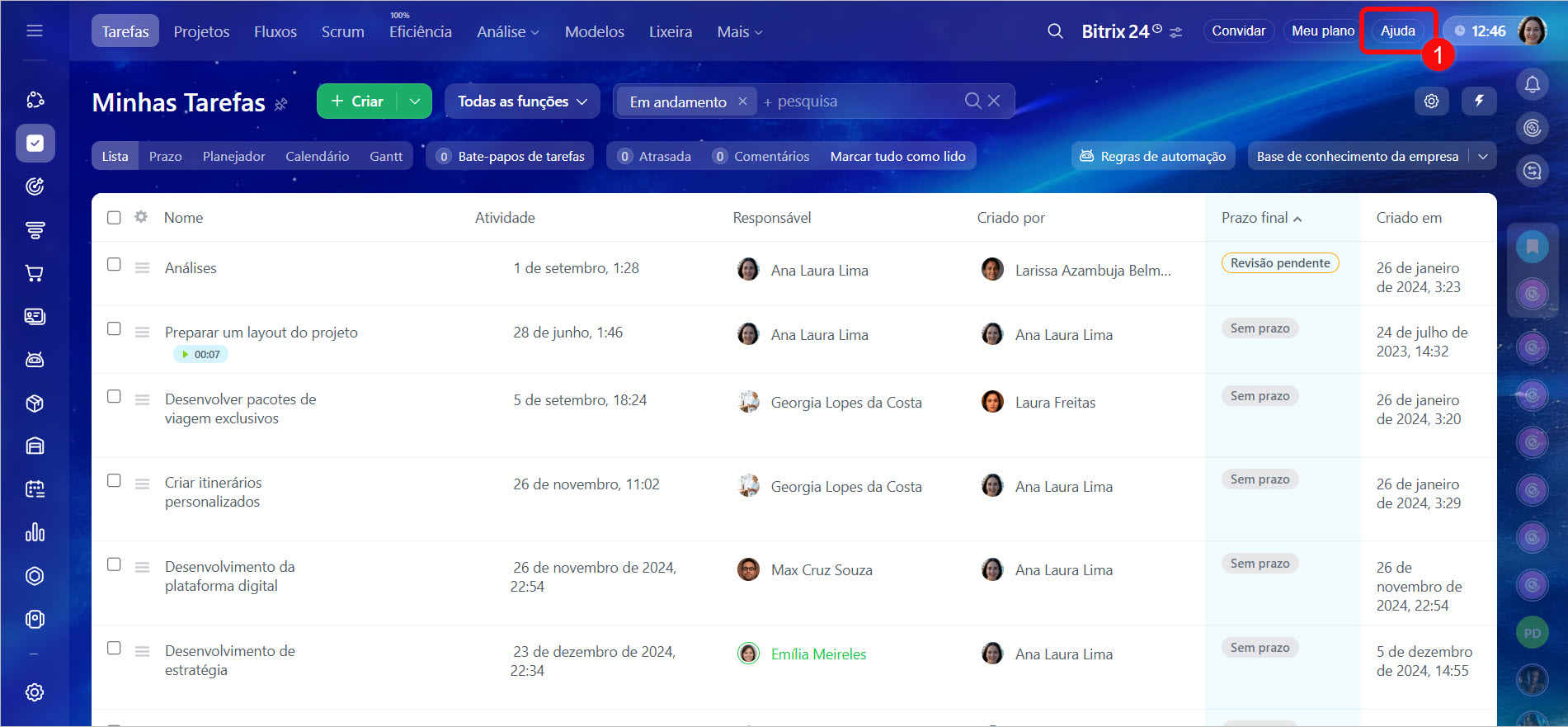Open the shopping cart sidebar icon
This screenshot has width=1568, height=727.
35,273
